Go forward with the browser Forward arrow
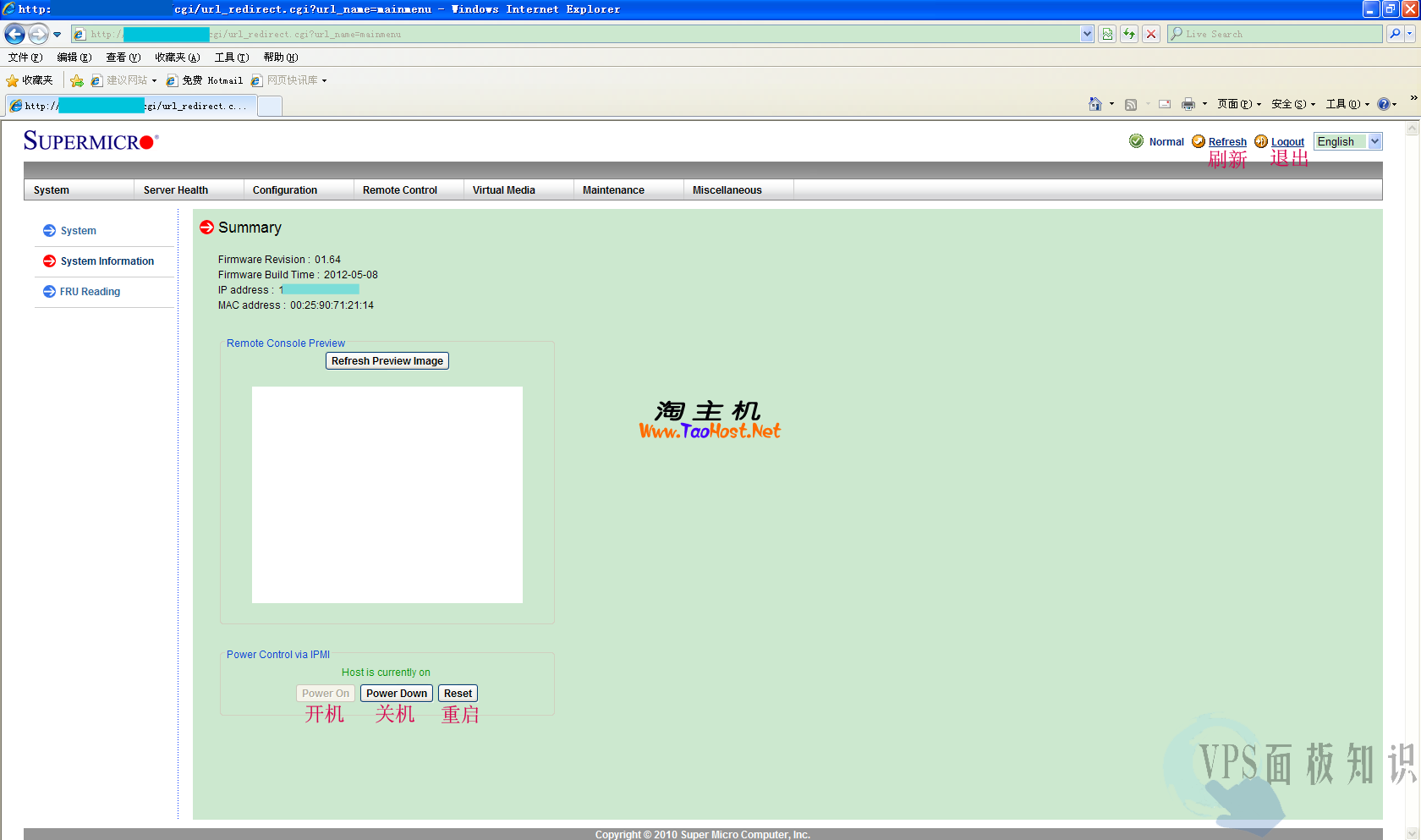The image size is (1421, 840). (38, 34)
